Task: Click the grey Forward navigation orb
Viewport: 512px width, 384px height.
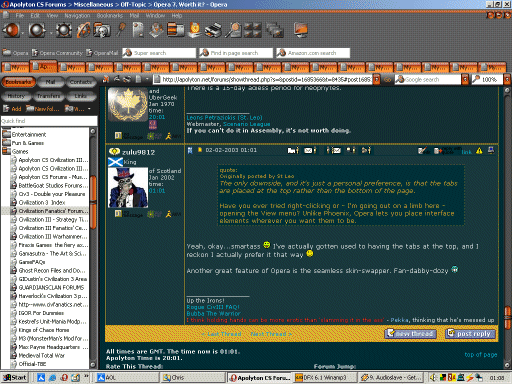Action: (x=37, y=30)
